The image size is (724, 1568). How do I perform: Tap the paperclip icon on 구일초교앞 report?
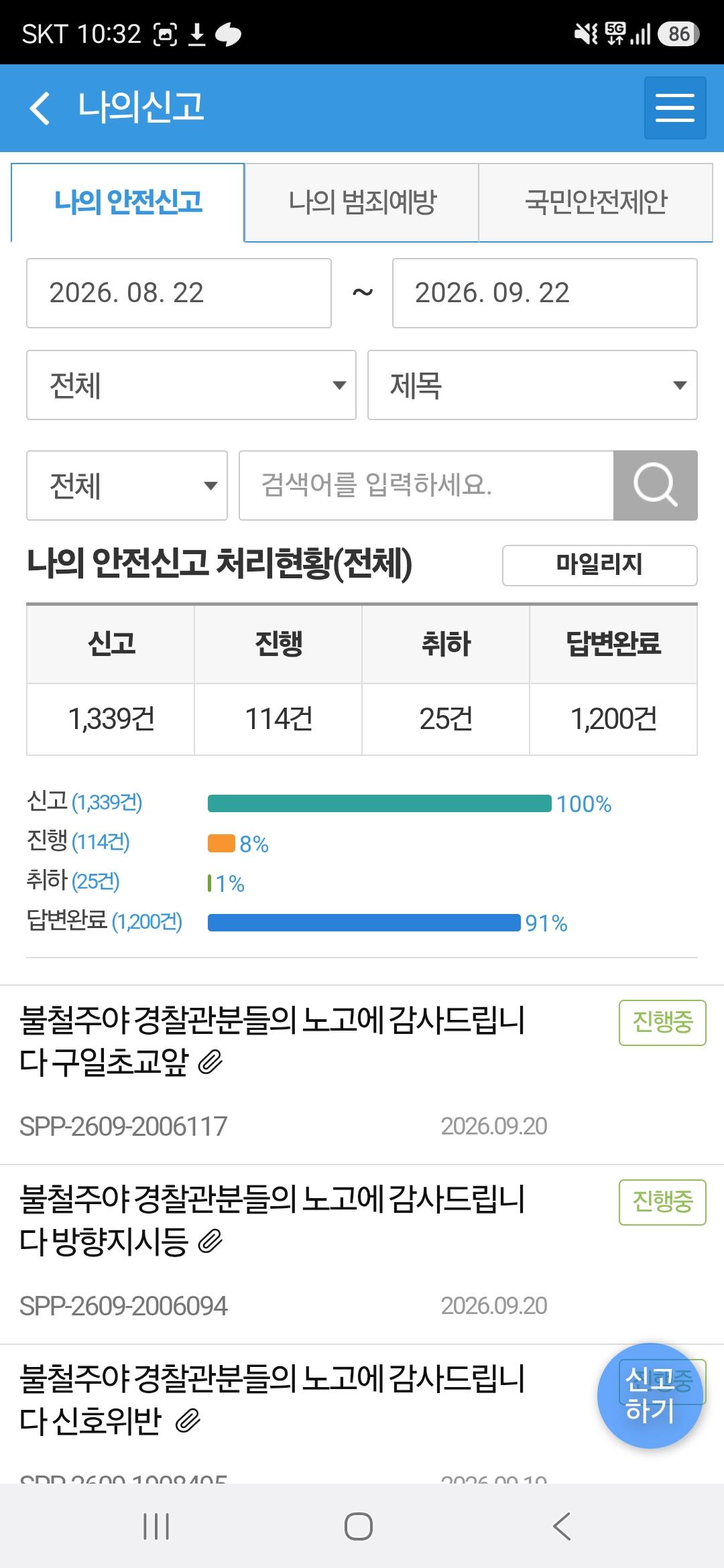pos(210,1062)
